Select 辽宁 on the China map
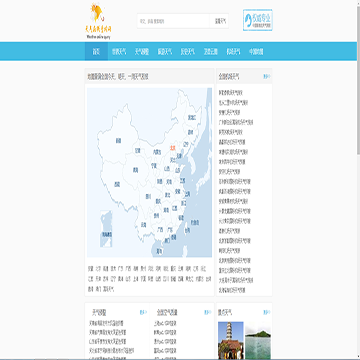This screenshot has width=360, height=360. (x=186, y=145)
